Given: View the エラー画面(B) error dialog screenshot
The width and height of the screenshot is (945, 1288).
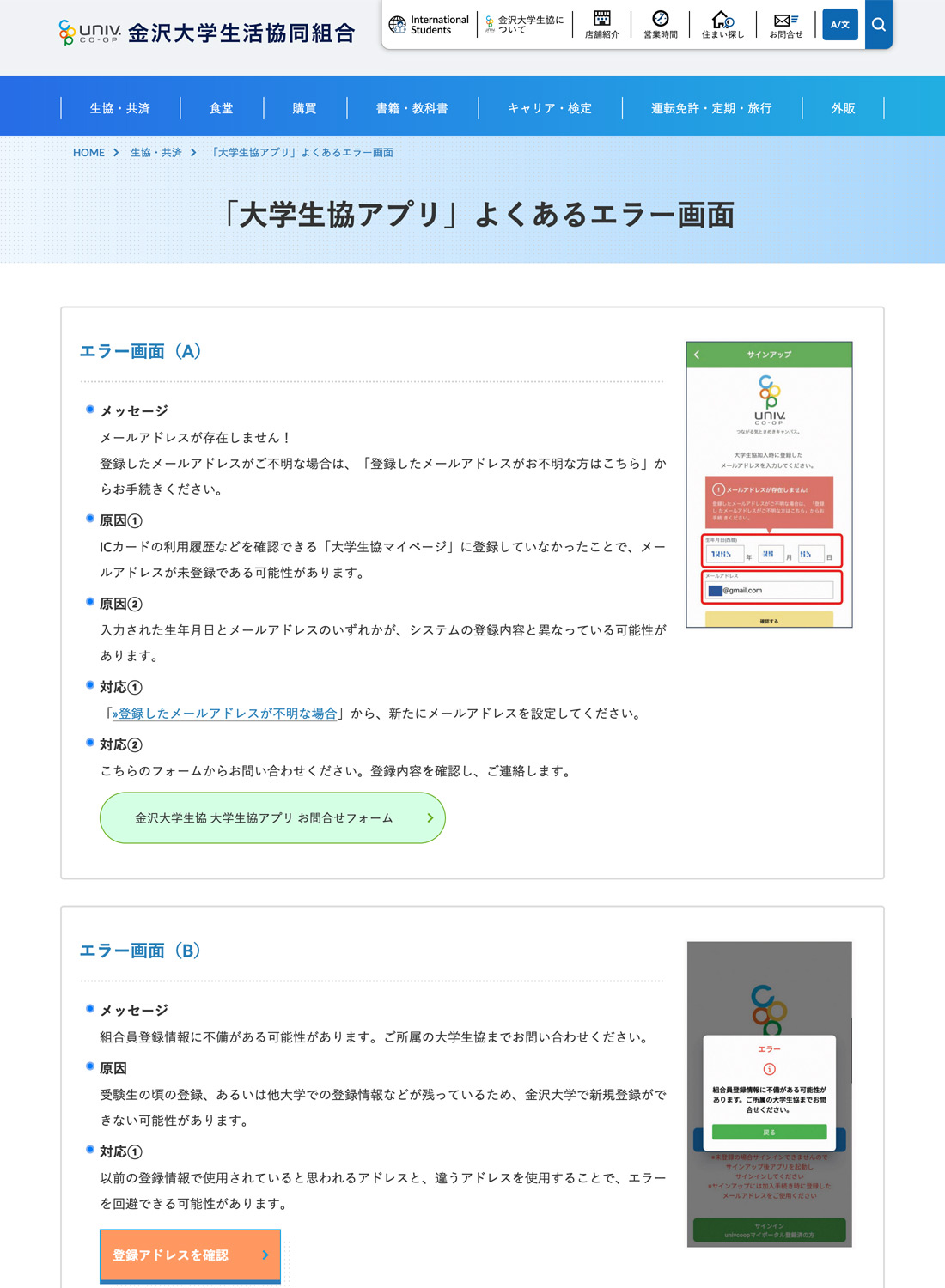Looking at the screenshot, I should [769, 1094].
